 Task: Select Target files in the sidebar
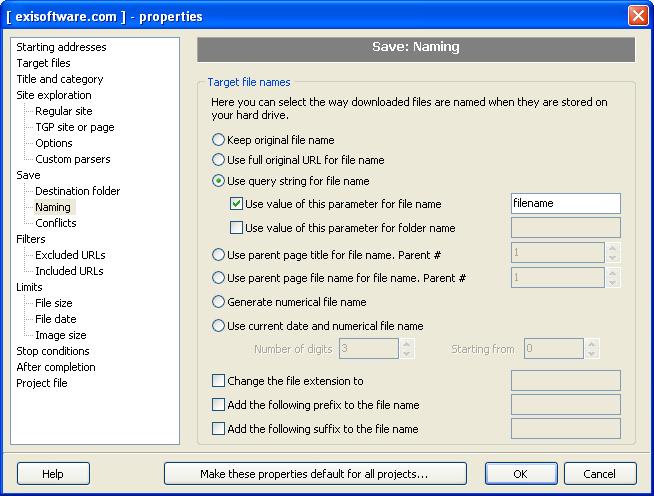pyautogui.click(x=43, y=63)
